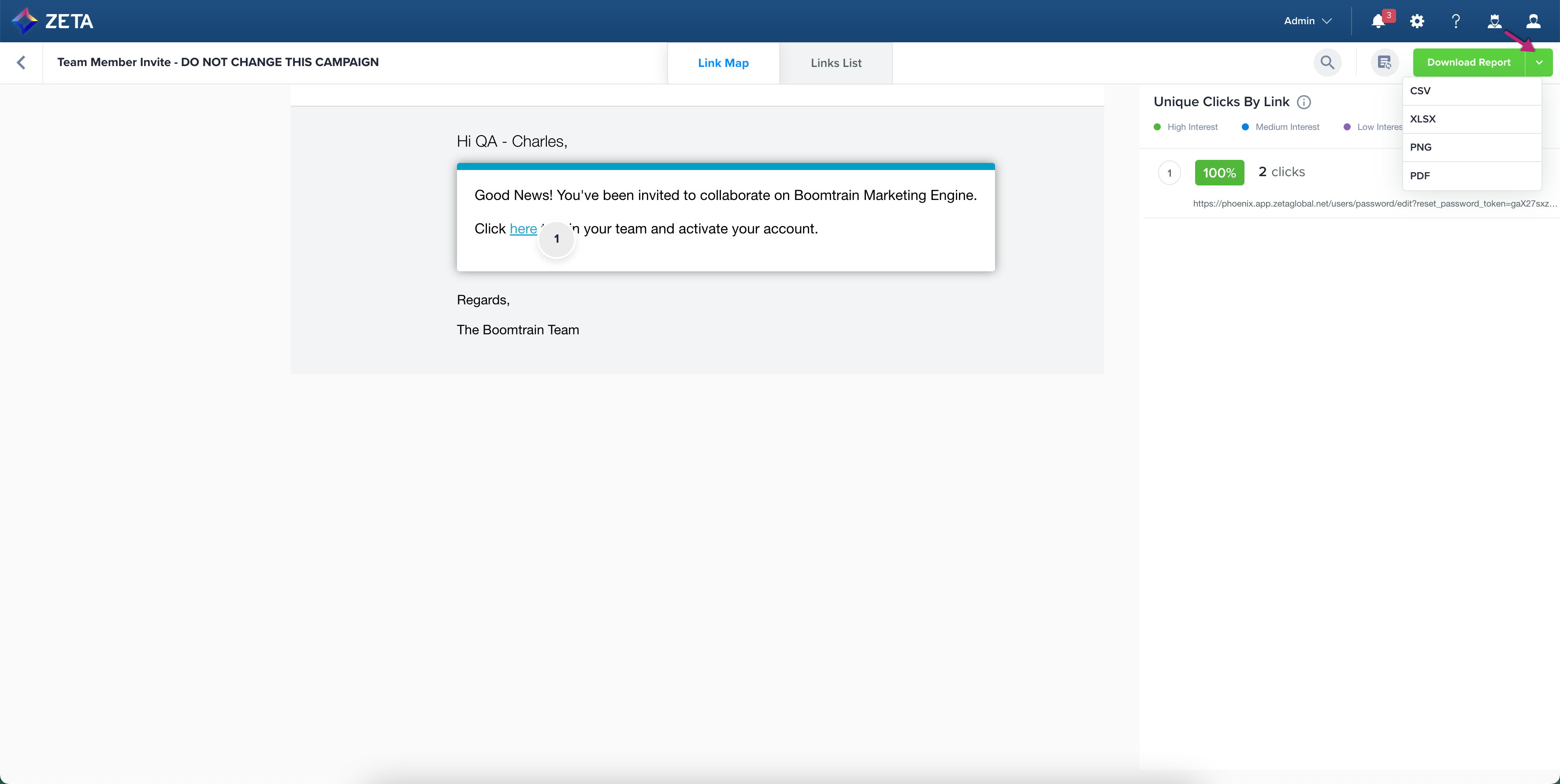The image size is (1560, 784).
Task: Choose XLSX from the download menu
Action: point(1423,119)
